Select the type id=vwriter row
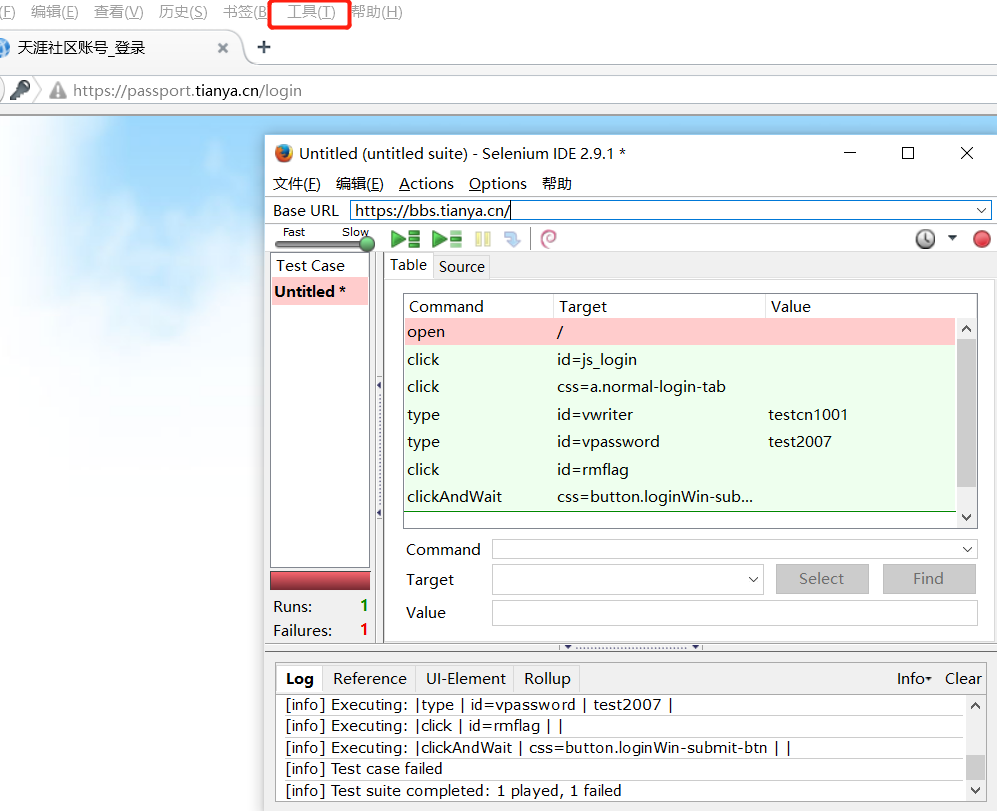The image size is (997, 811). click(x=680, y=415)
